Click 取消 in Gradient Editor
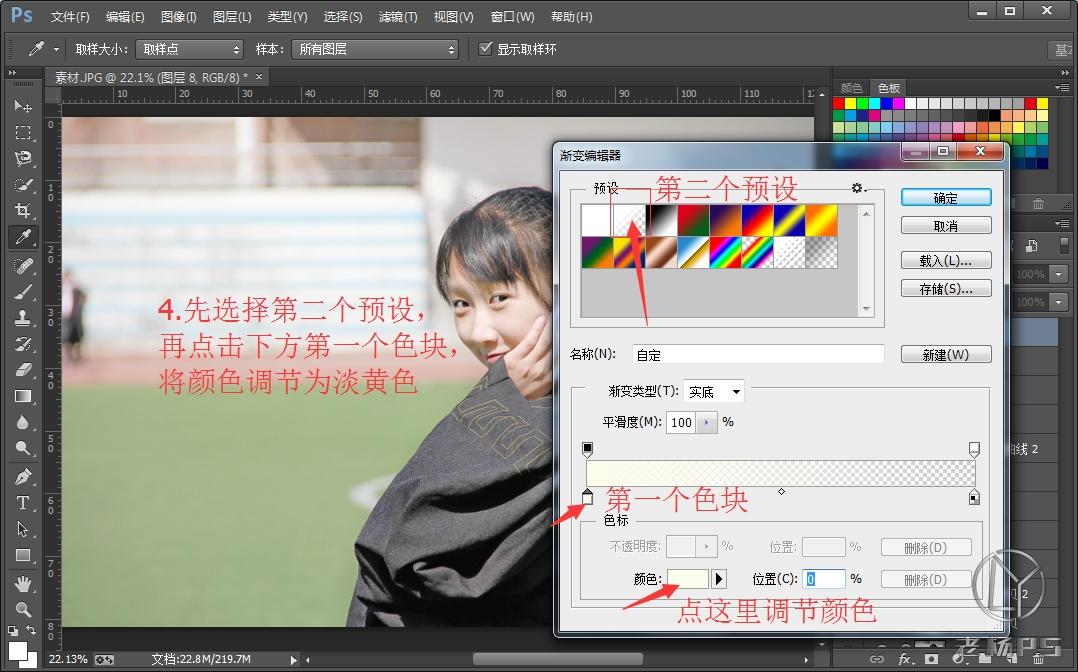The width and height of the screenshot is (1078, 672). click(946, 226)
